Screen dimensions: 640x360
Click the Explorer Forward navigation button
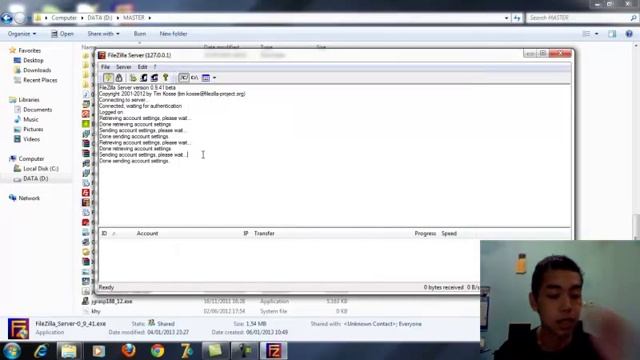tap(20, 18)
